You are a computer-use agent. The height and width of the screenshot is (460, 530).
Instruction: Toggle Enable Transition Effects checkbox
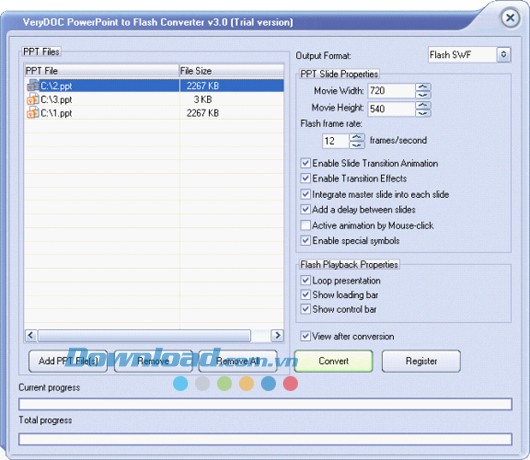click(x=306, y=178)
